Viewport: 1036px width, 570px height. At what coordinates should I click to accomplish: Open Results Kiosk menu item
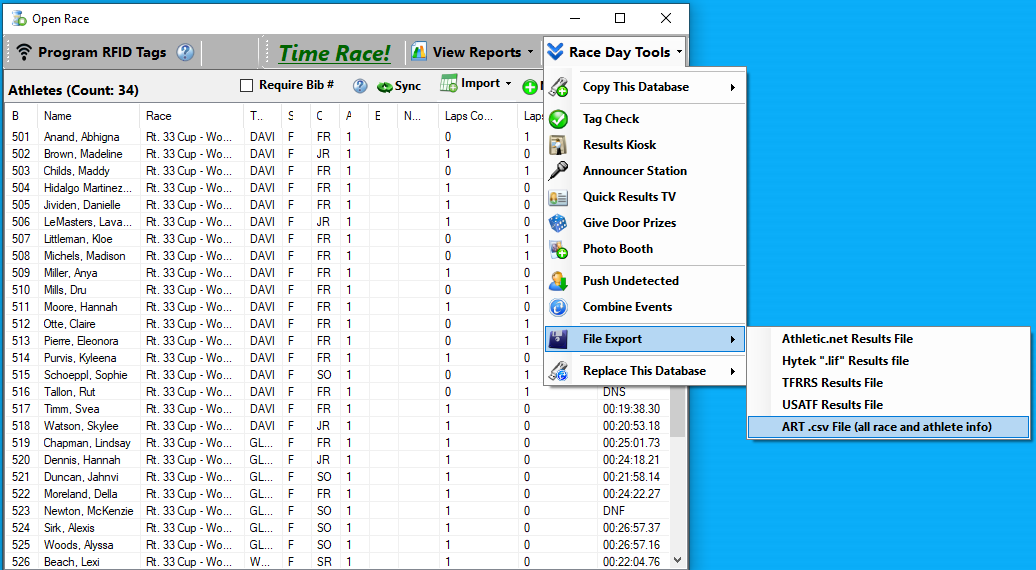pyautogui.click(x=645, y=145)
